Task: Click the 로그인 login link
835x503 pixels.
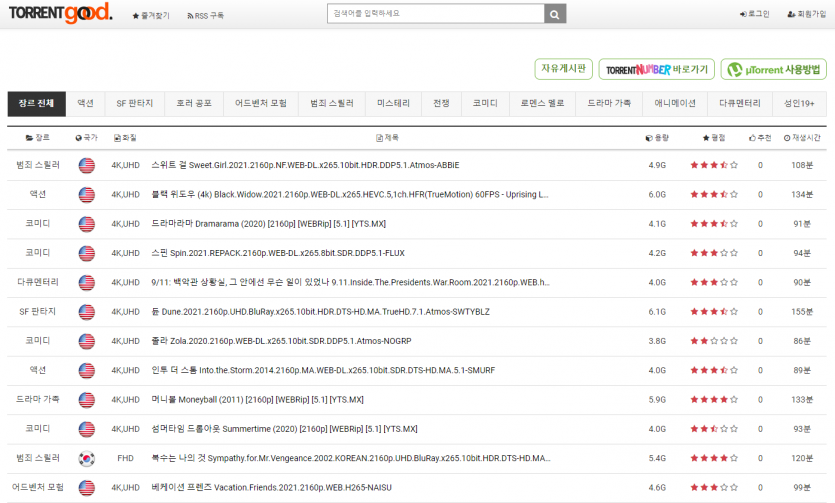Action: 754,14
